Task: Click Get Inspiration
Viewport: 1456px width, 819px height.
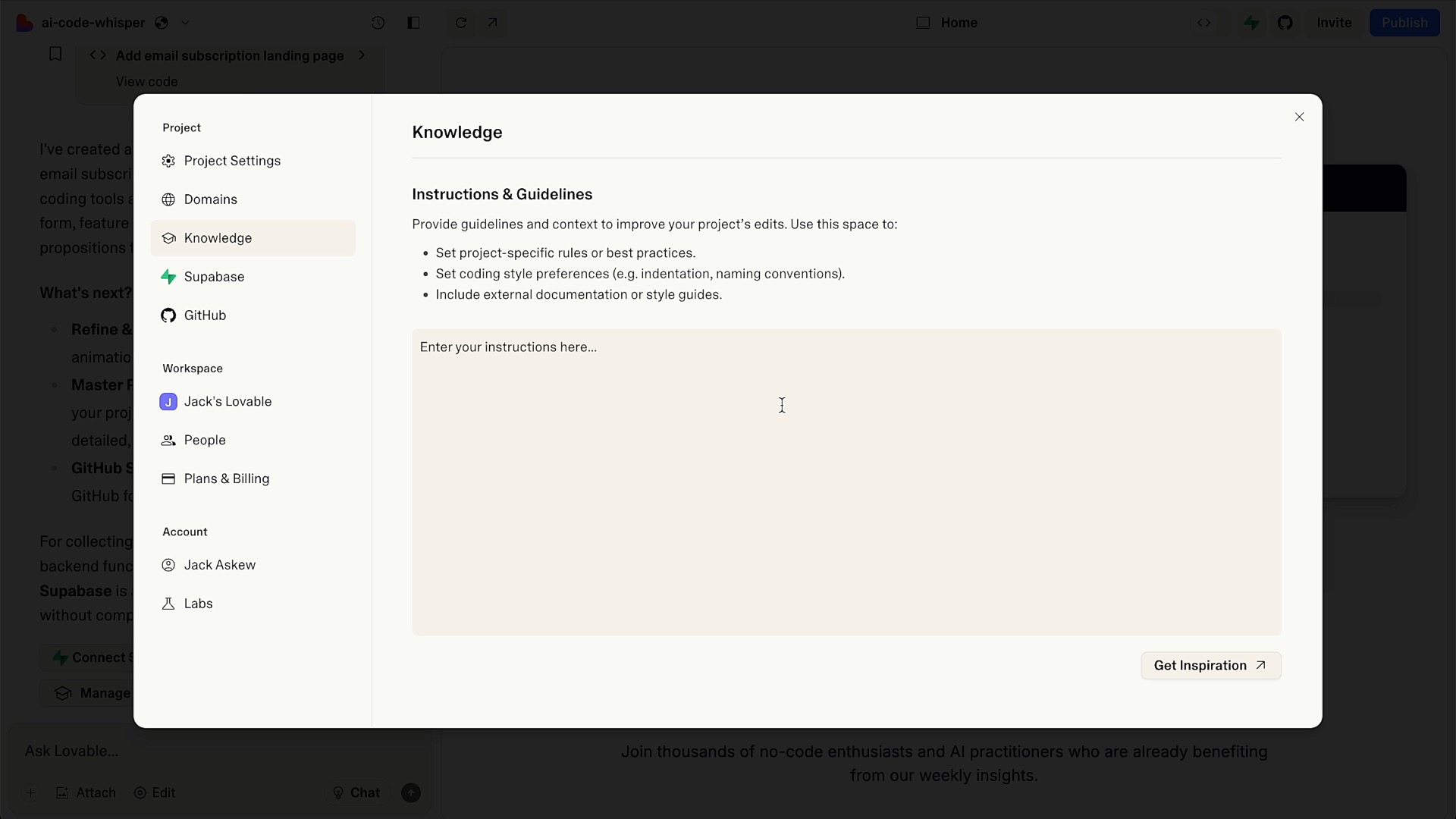Action: 1210,665
